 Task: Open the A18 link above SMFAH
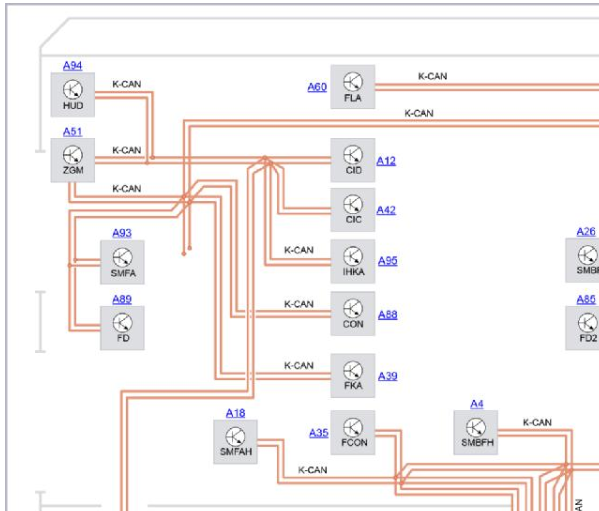(235, 413)
